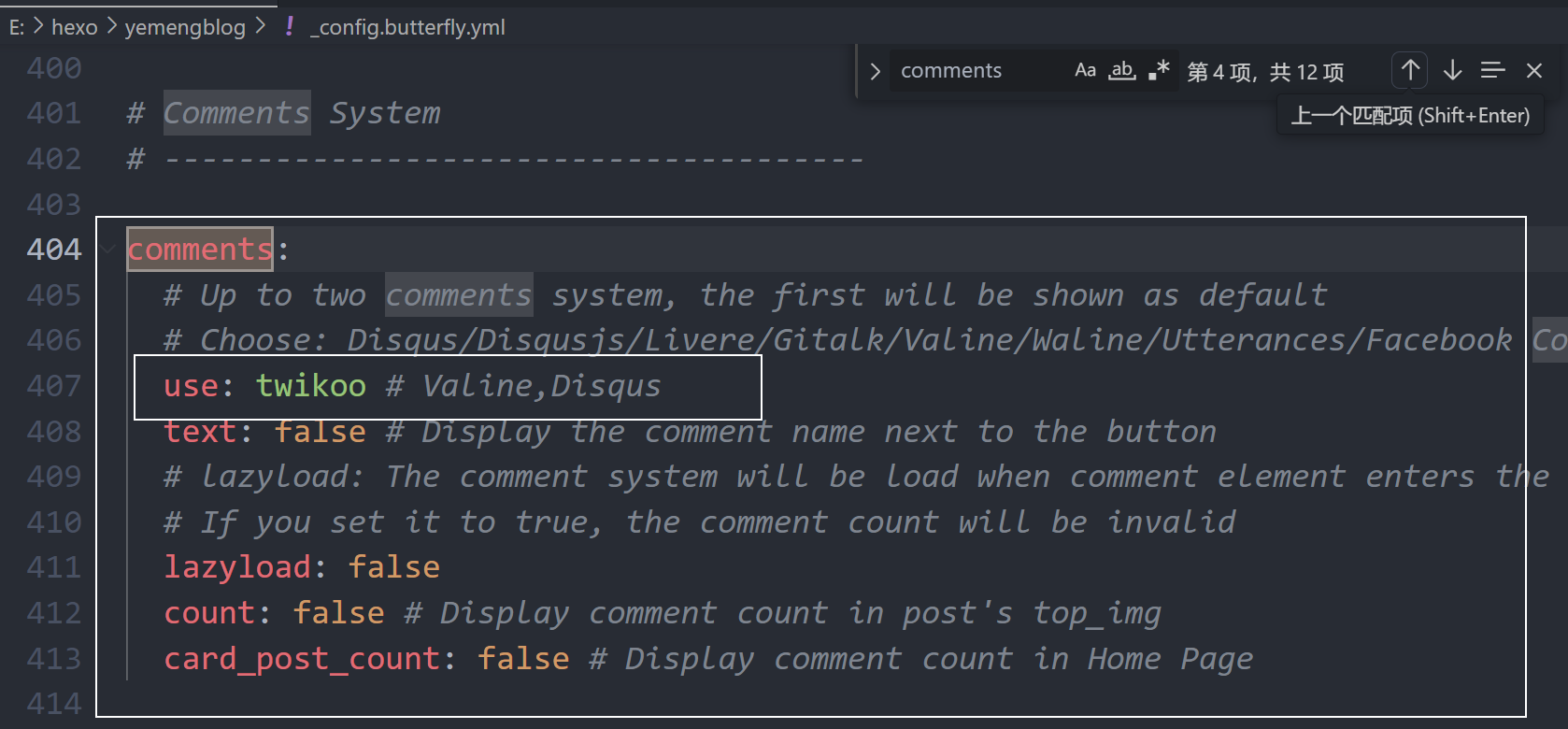Place cursor on the twikoo value

pos(311,386)
